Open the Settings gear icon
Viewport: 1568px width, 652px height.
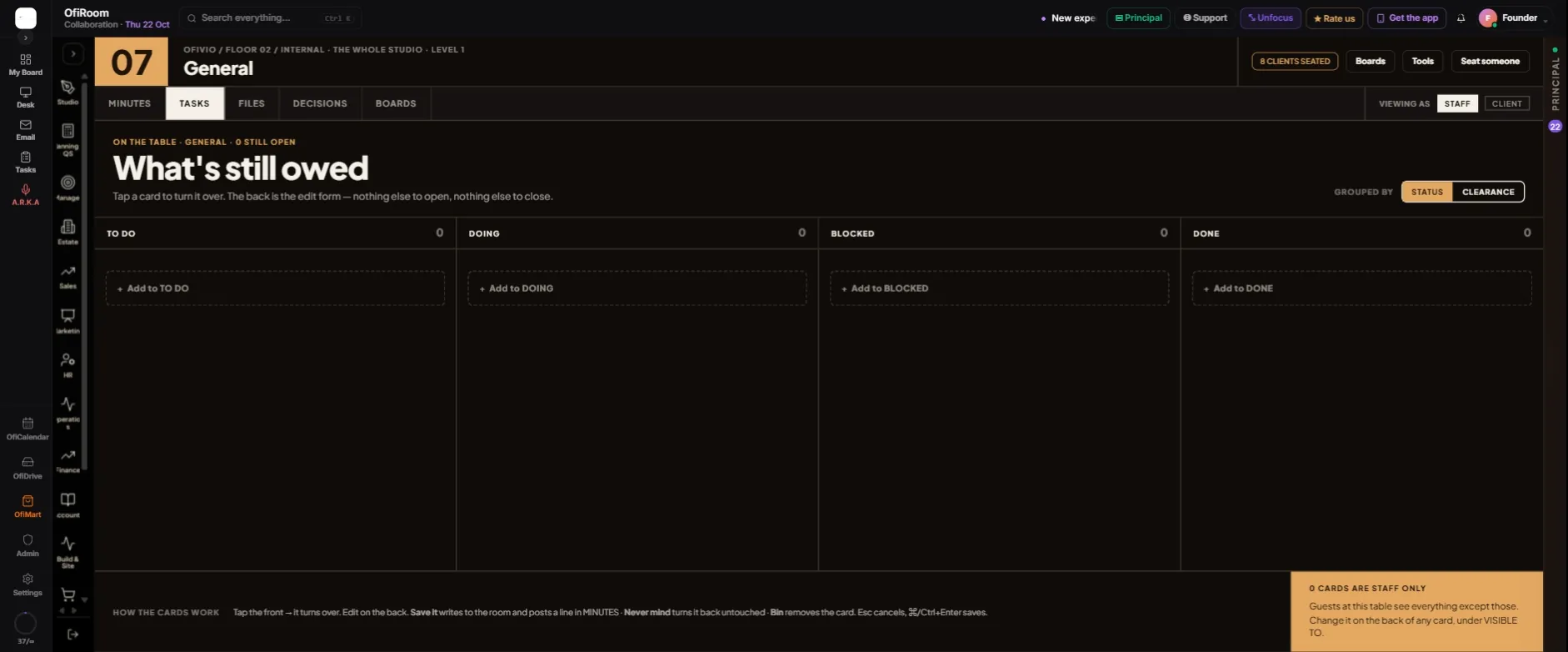27,584
